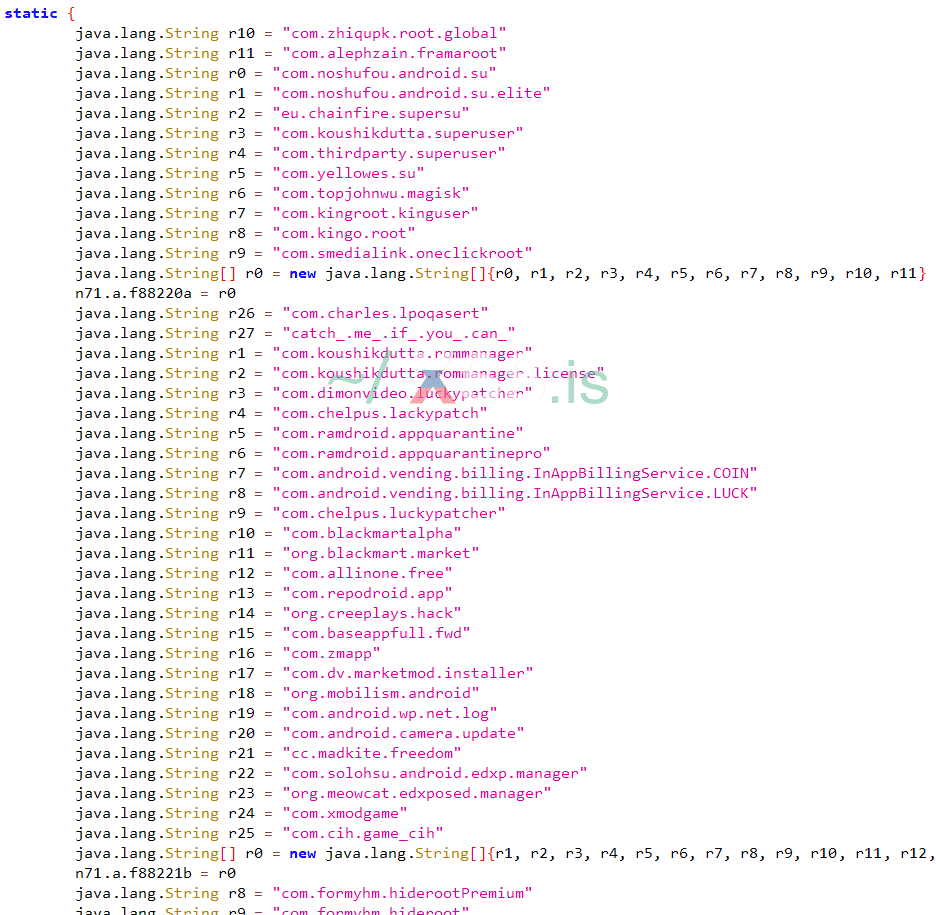Click the "com.thirdparty.superuser" string
936x915 pixels.
[389, 153]
